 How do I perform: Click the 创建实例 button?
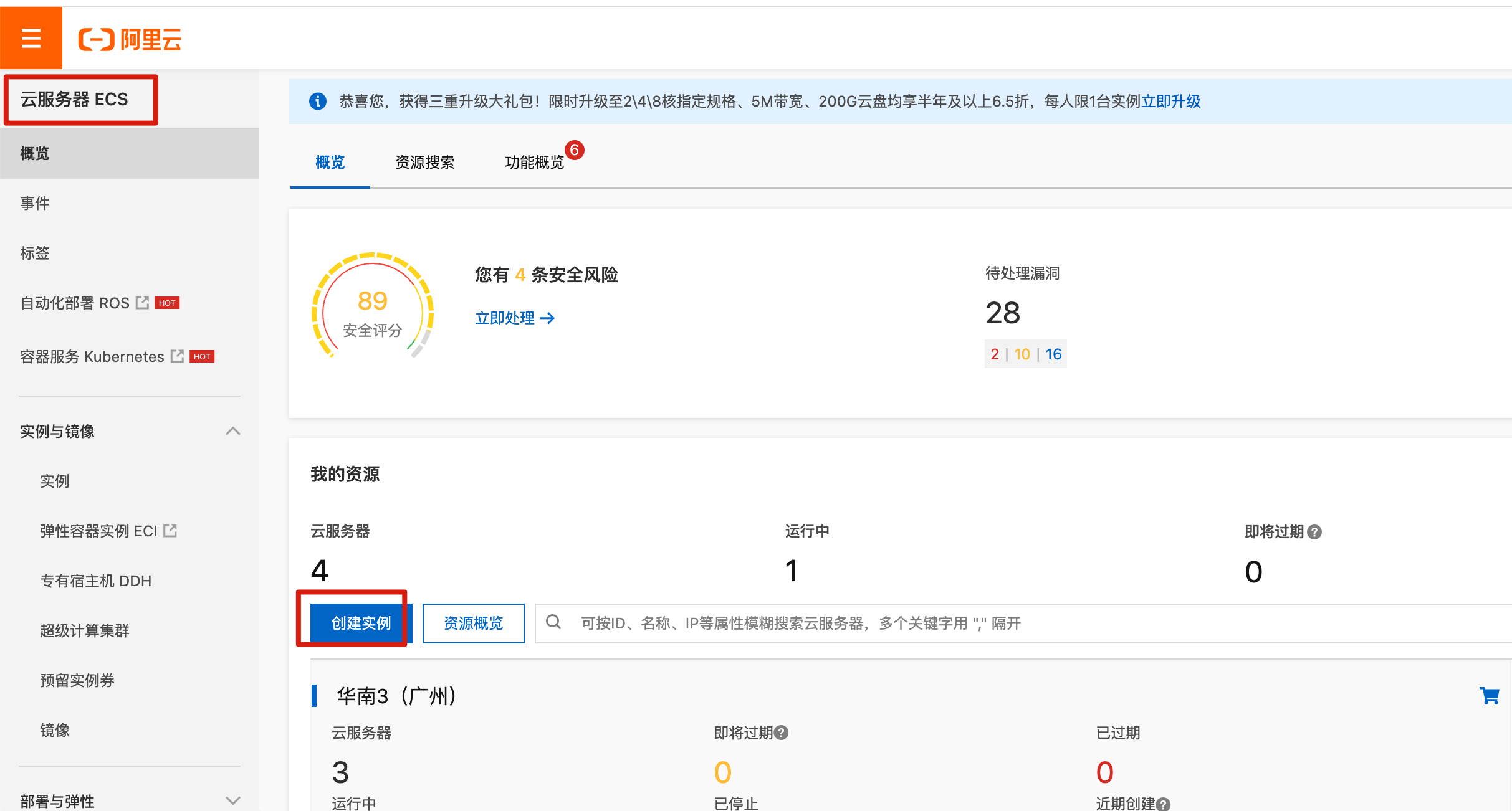click(x=361, y=623)
